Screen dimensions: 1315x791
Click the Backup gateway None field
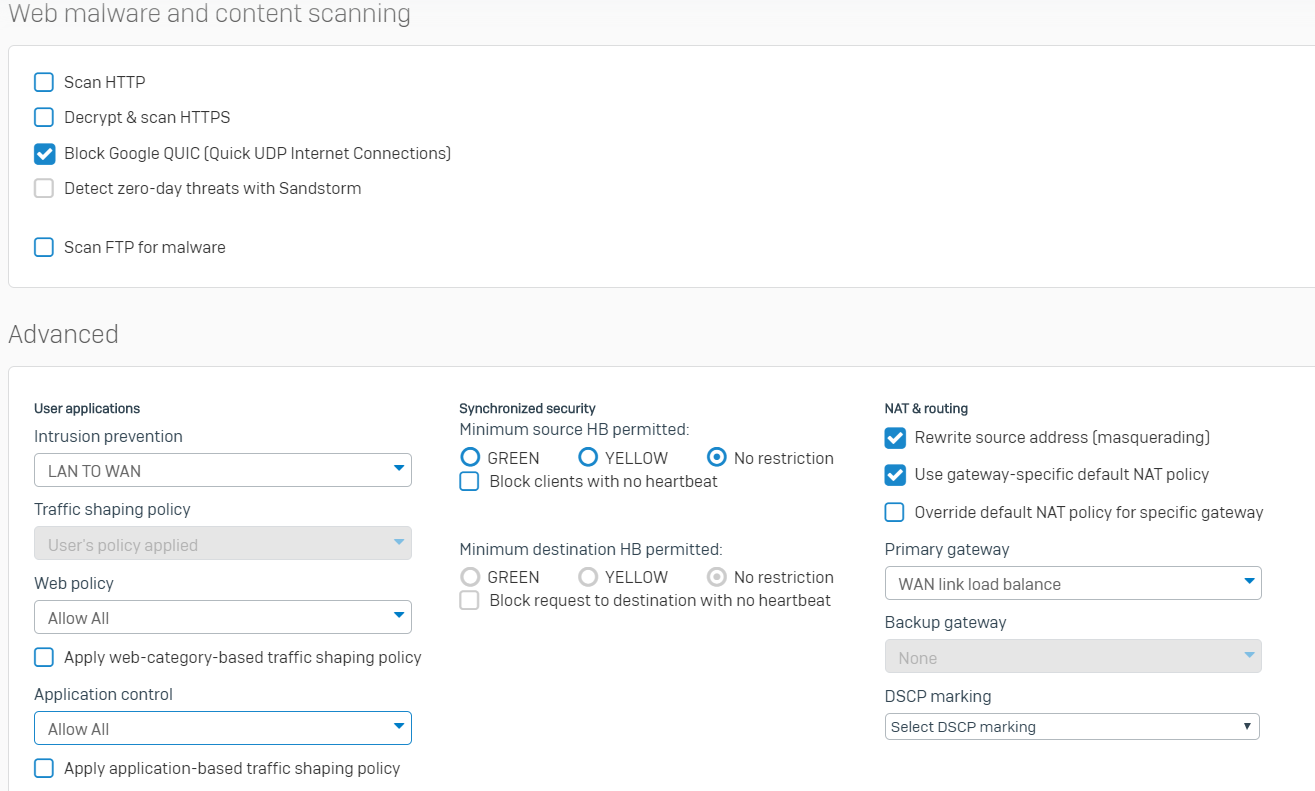coord(1072,657)
